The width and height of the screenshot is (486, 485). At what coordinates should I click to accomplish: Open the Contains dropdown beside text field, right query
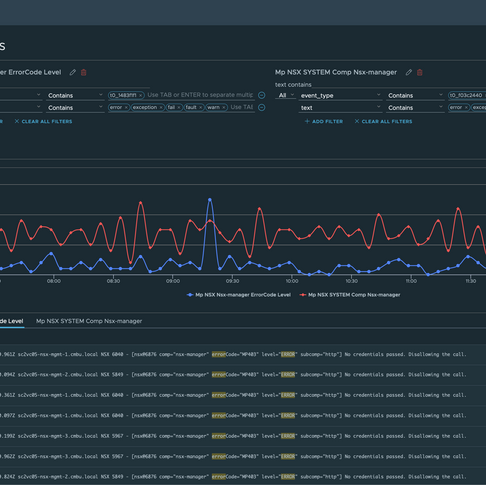point(415,108)
